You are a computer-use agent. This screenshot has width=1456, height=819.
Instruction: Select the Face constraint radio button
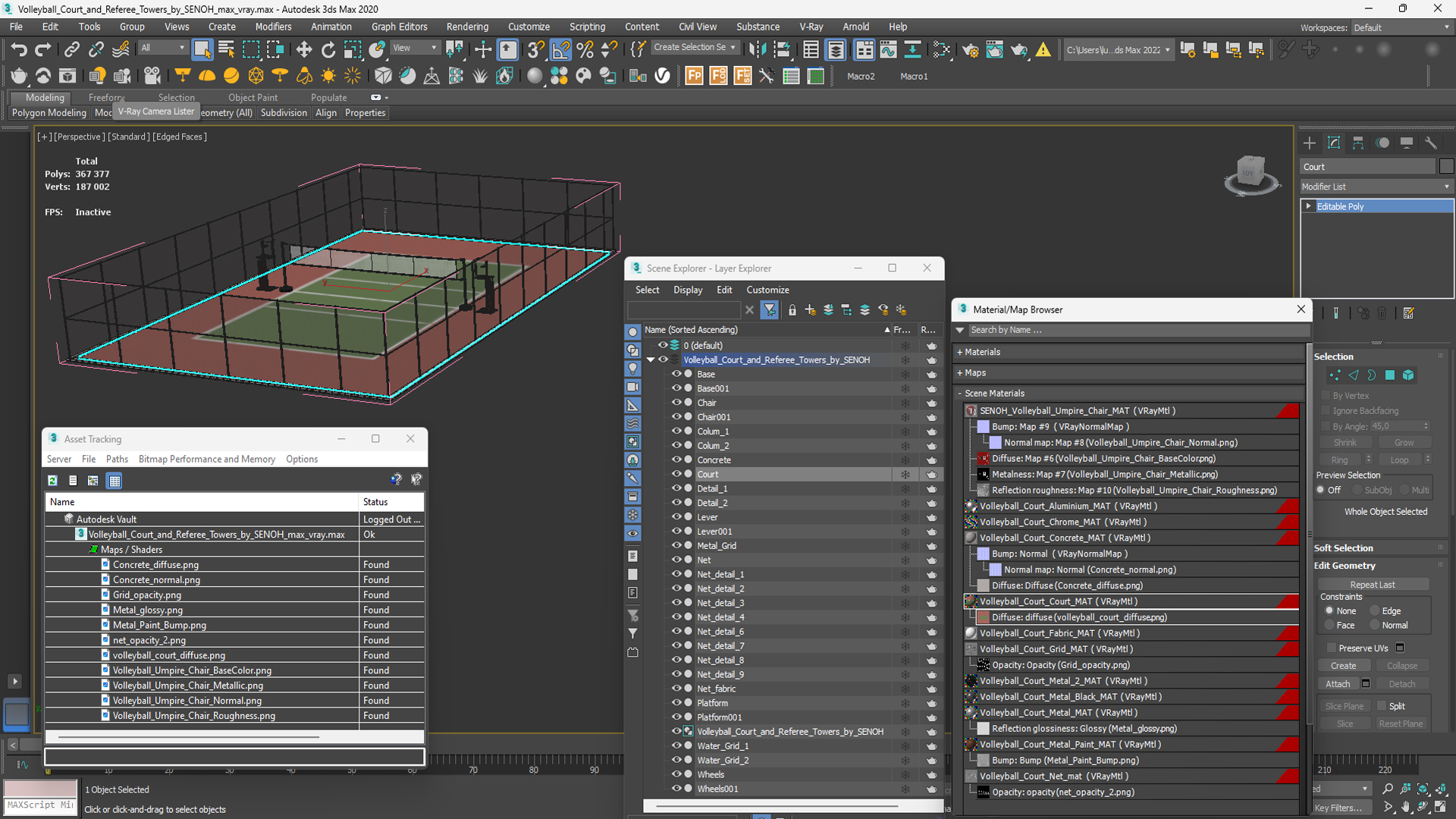(x=1329, y=626)
